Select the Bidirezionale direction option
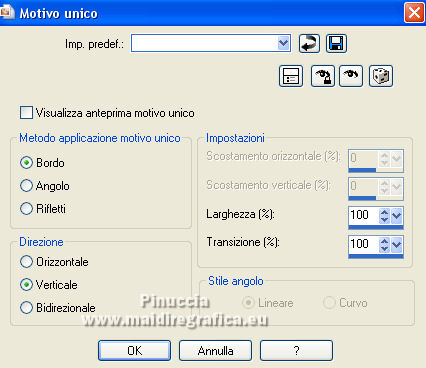The height and width of the screenshot is (368, 426). coord(26,307)
